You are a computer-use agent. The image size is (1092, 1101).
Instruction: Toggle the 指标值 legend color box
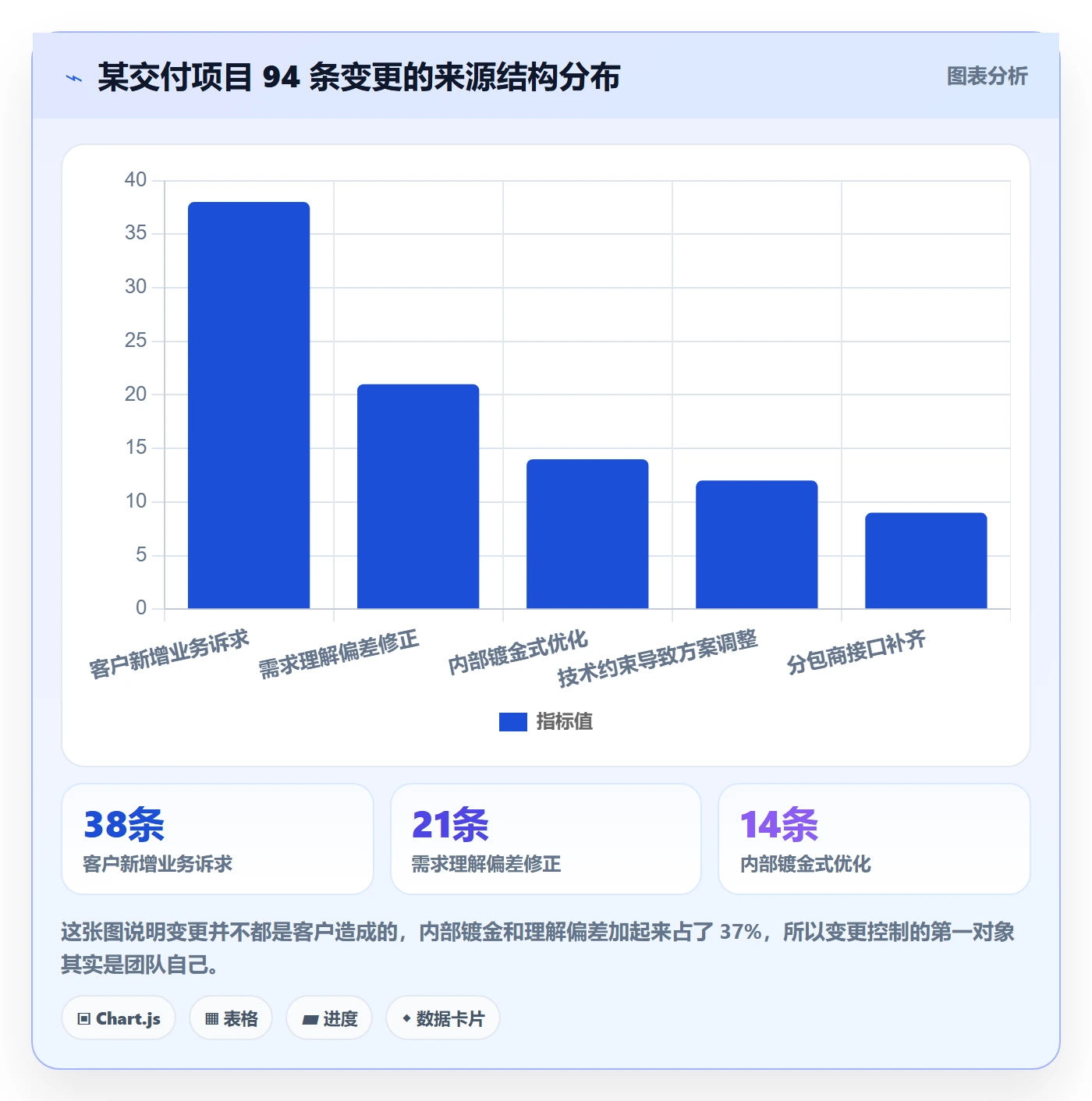coord(512,722)
